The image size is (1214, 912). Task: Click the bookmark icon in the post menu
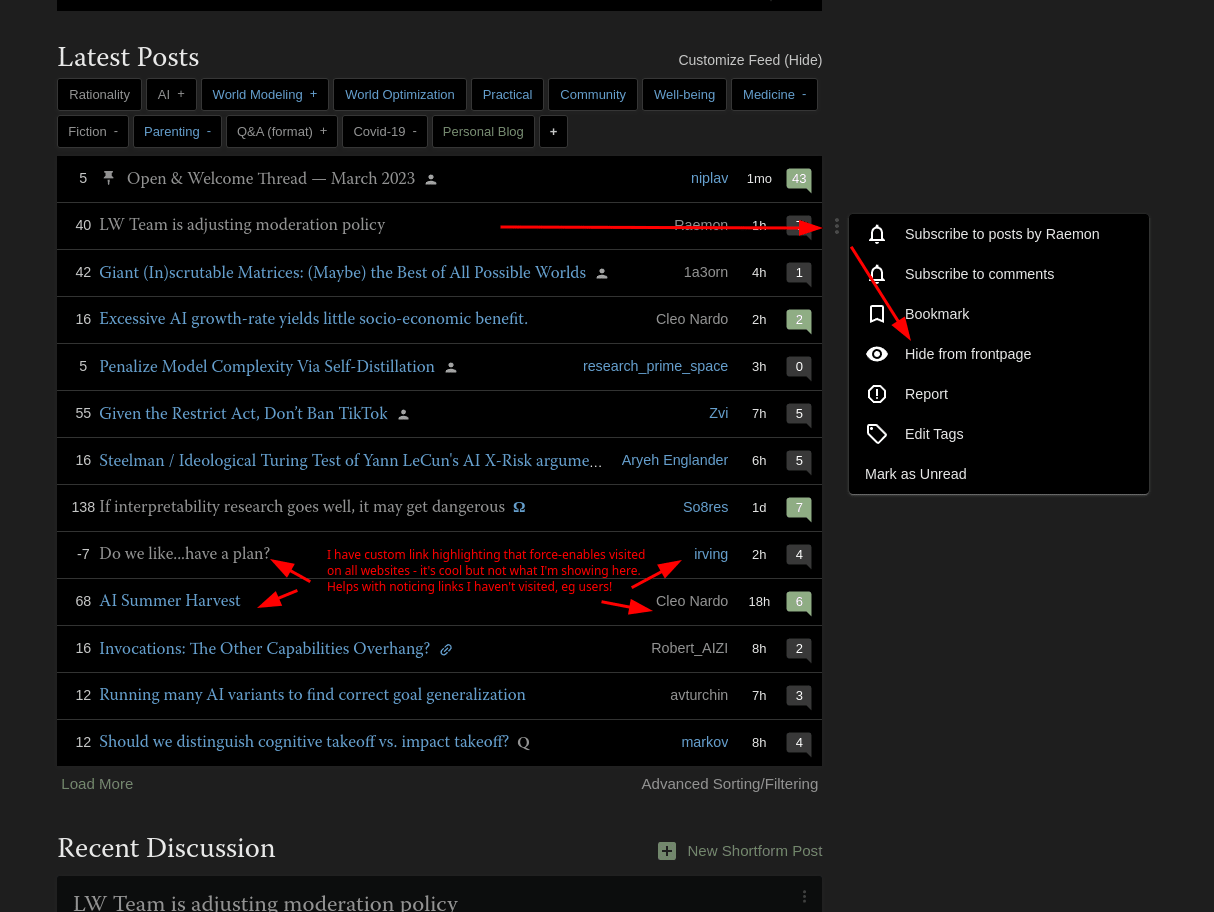[x=877, y=314]
